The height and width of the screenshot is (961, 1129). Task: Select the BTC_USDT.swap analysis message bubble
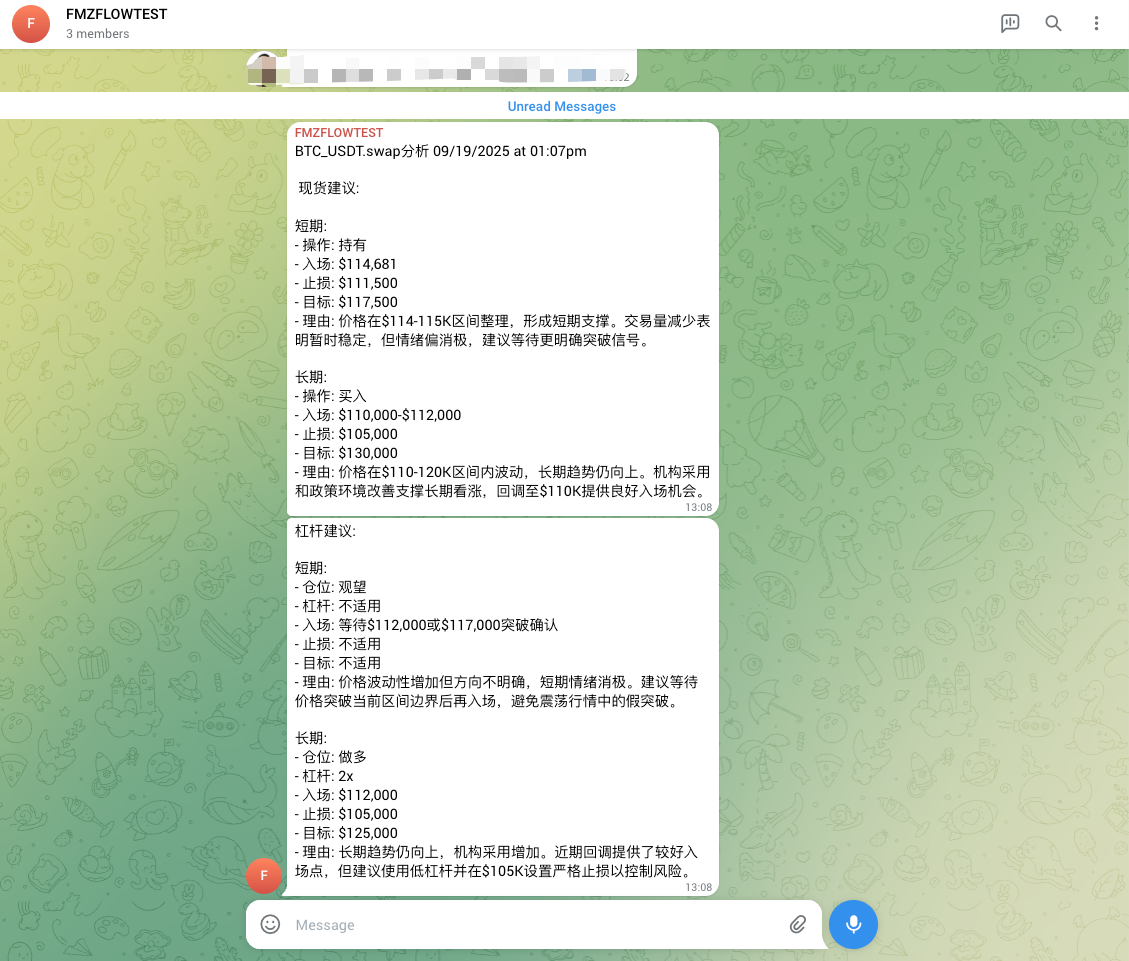click(x=502, y=320)
